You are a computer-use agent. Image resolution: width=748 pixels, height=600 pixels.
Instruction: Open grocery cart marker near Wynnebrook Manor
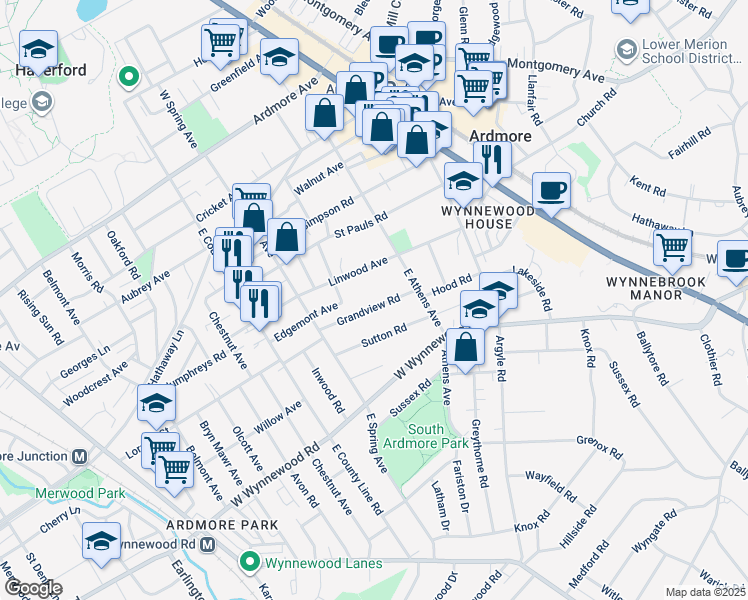pyautogui.click(x=673, y=246)
